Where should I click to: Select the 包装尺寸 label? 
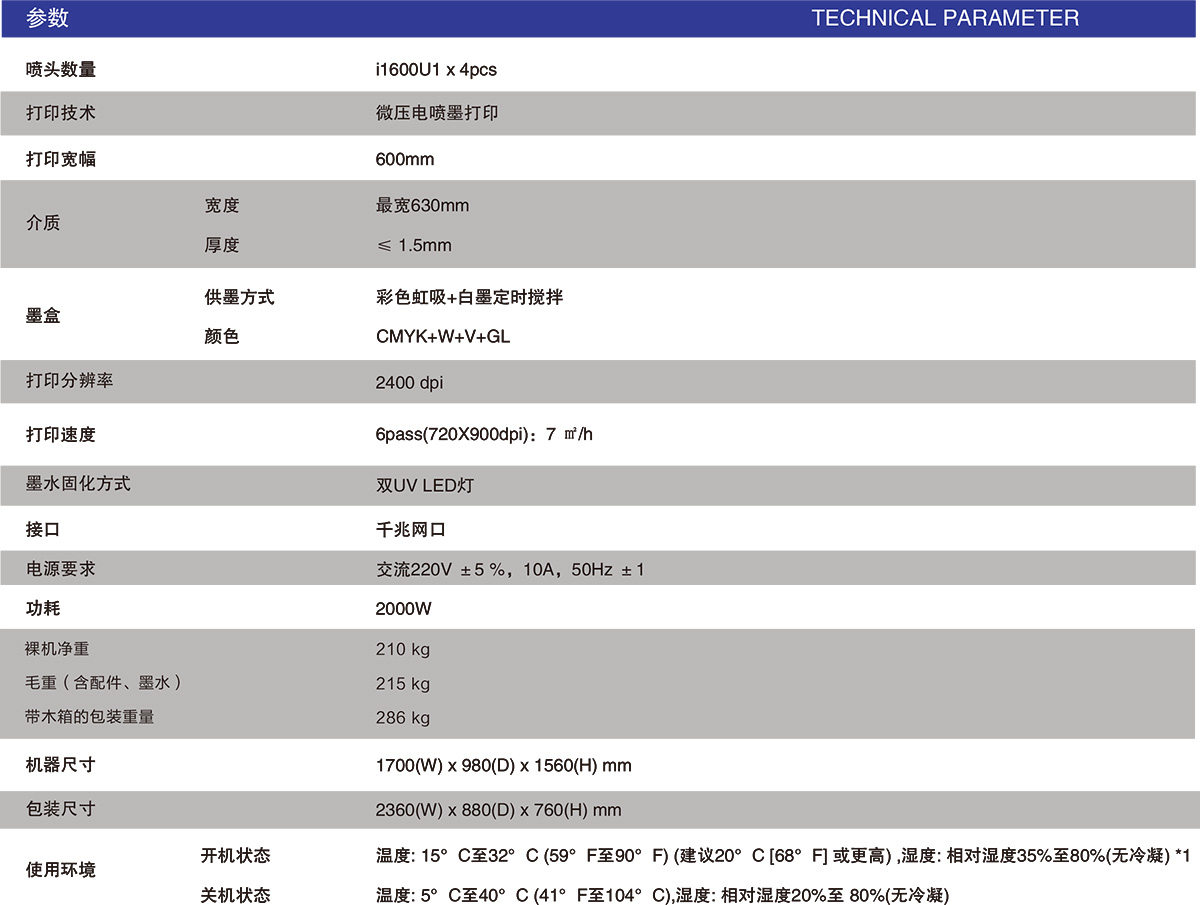61,808
